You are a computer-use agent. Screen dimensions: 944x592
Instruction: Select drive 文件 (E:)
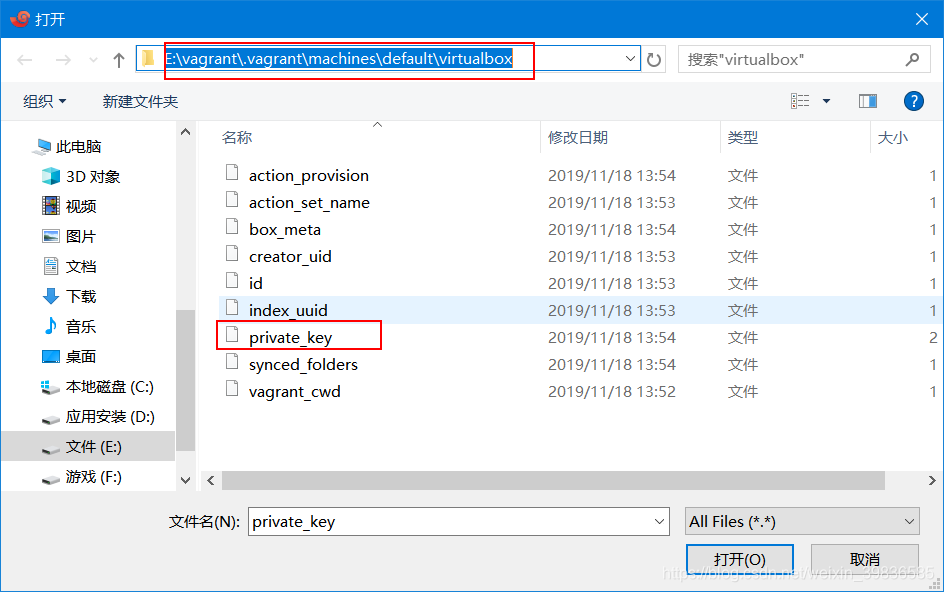(x=88, y=447)
